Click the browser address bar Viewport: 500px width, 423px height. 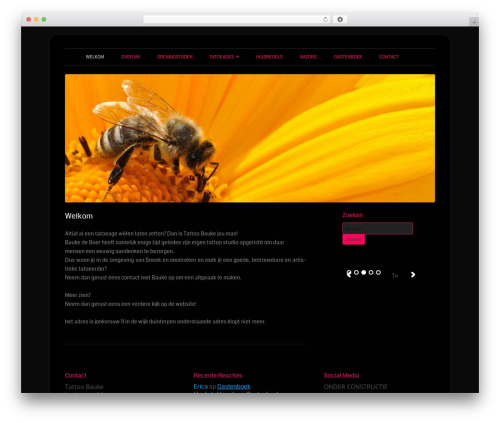(236, 19)
